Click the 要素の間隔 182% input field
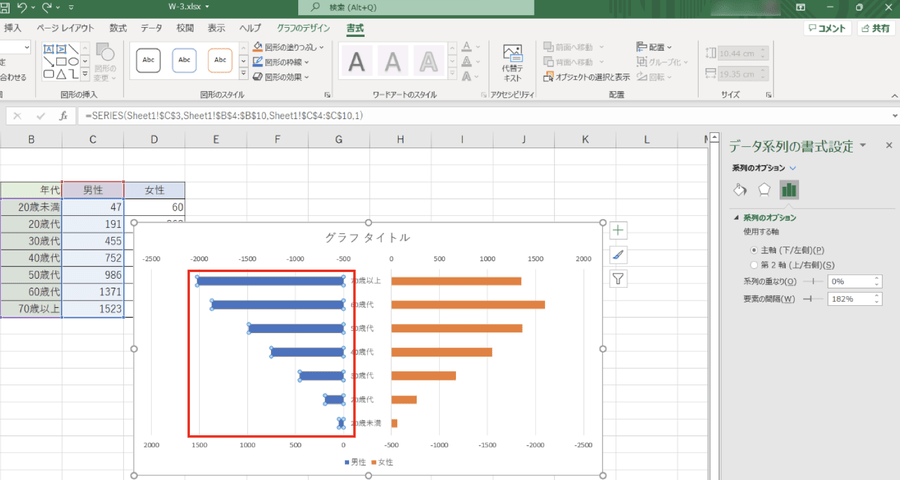This screenshot has width=900, height=480. 849,299
